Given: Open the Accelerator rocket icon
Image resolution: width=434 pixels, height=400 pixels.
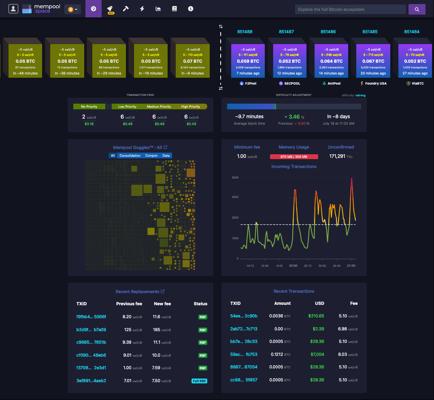Looking at the screenshot, I should click(x=110, y=9).
